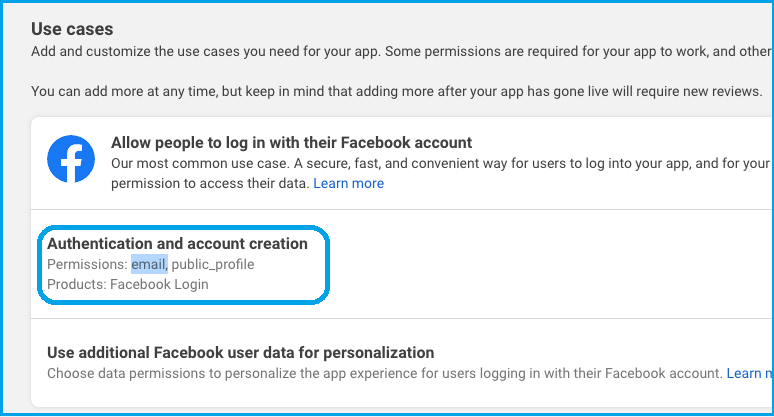774x417 pixels.
Task: Click the public_profile permission text
Action: coord(213,265)
